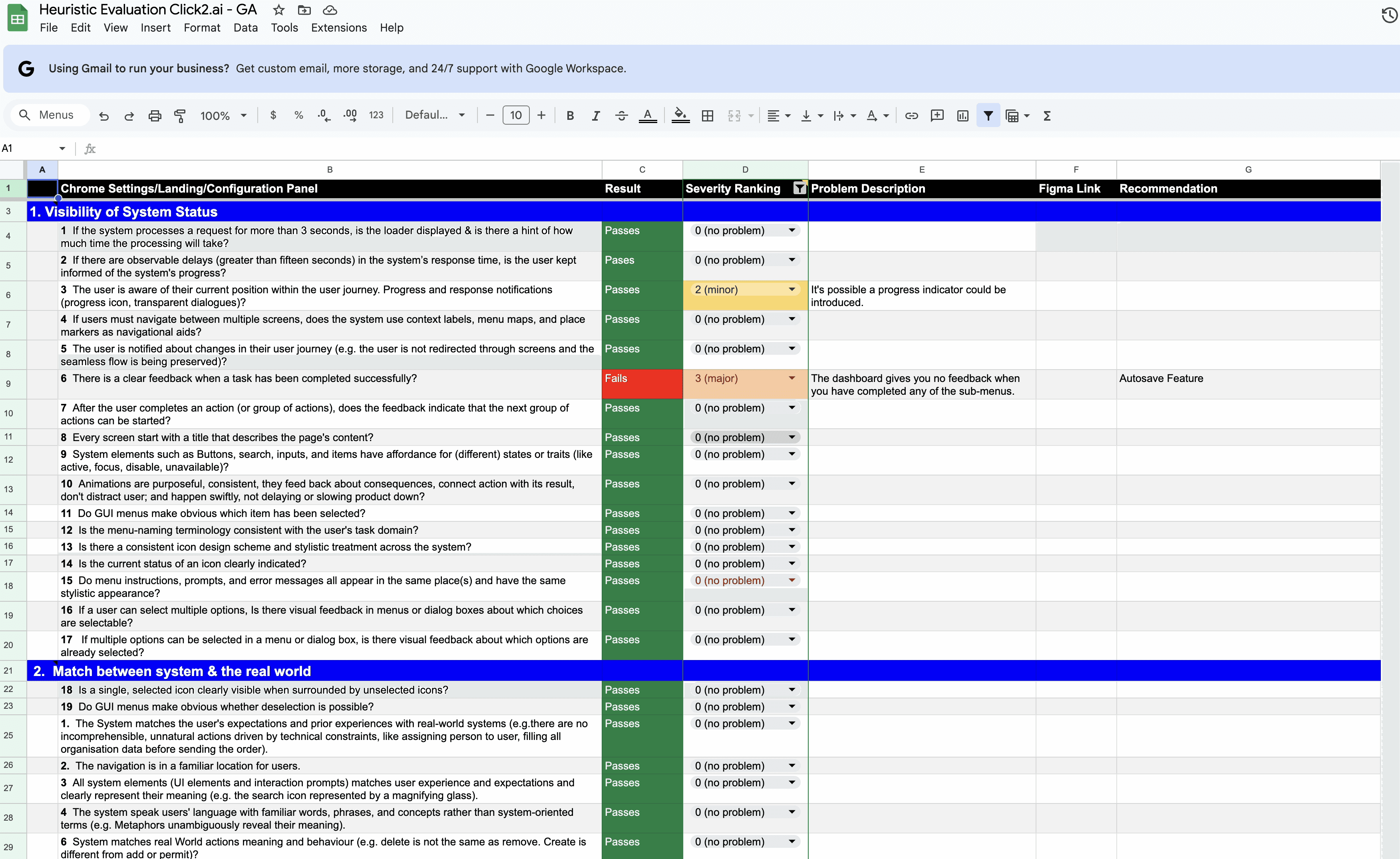Open the fill color picker
The width and height of the screenshot is (1400, 859).
pos(680,116)
